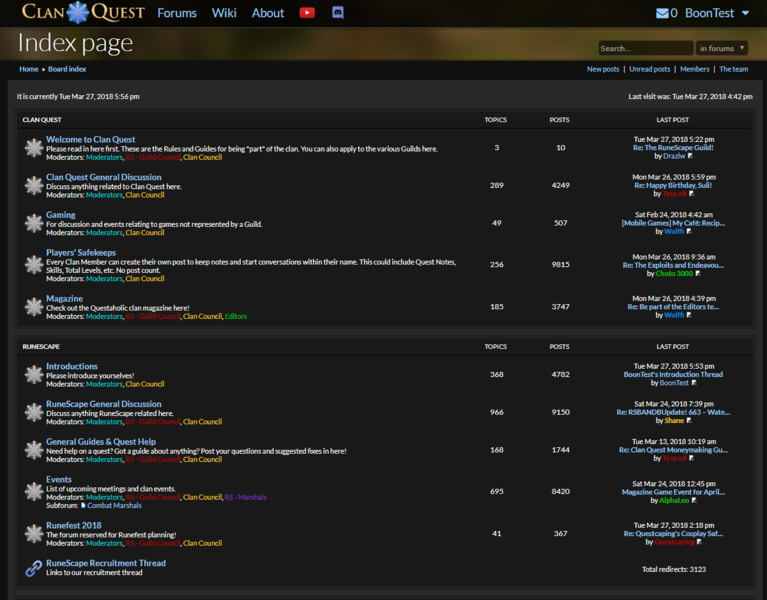Viewport: 767px width, 600px height.
Task: Open the Wiki menu item
Action: [224, 13]
